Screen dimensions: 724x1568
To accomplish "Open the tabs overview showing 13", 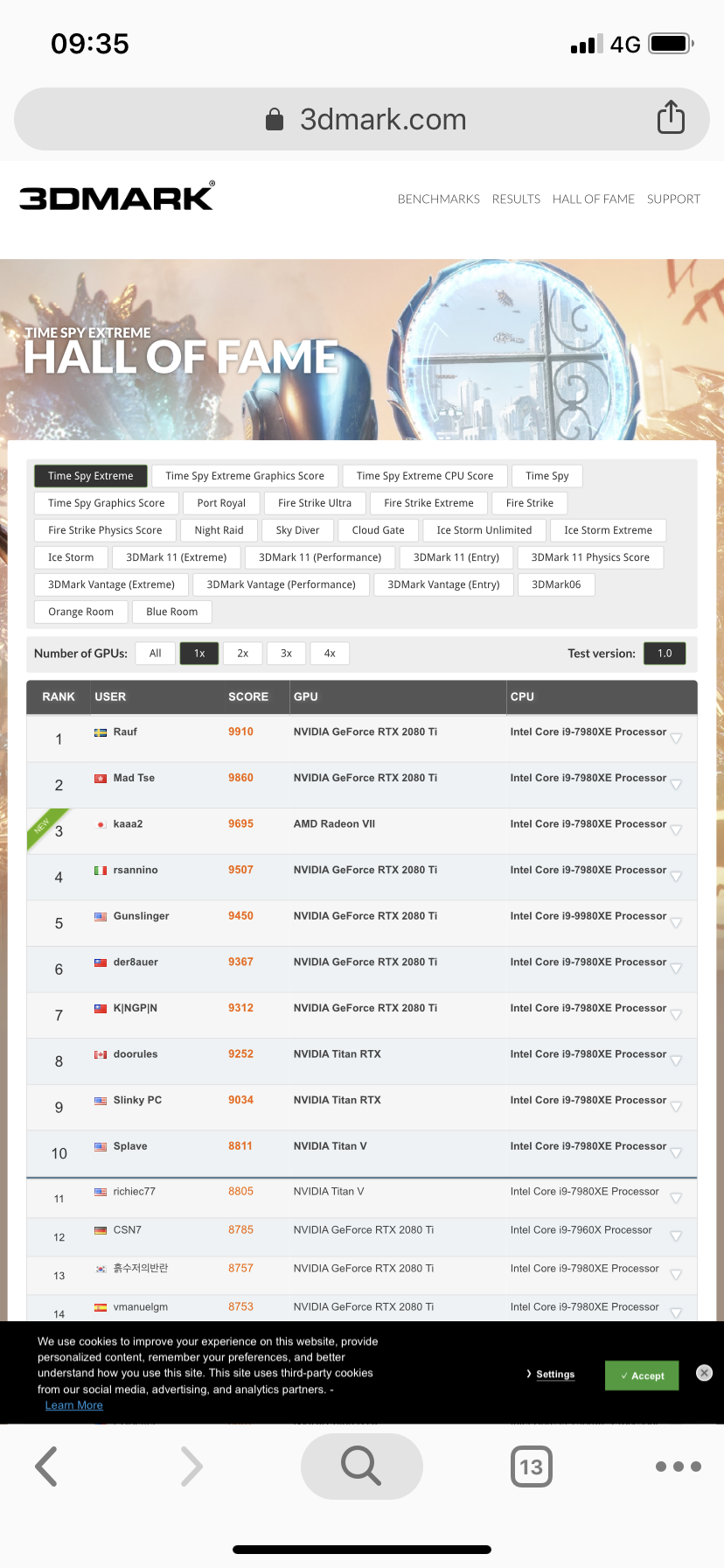I will [x=532, y=1466].
